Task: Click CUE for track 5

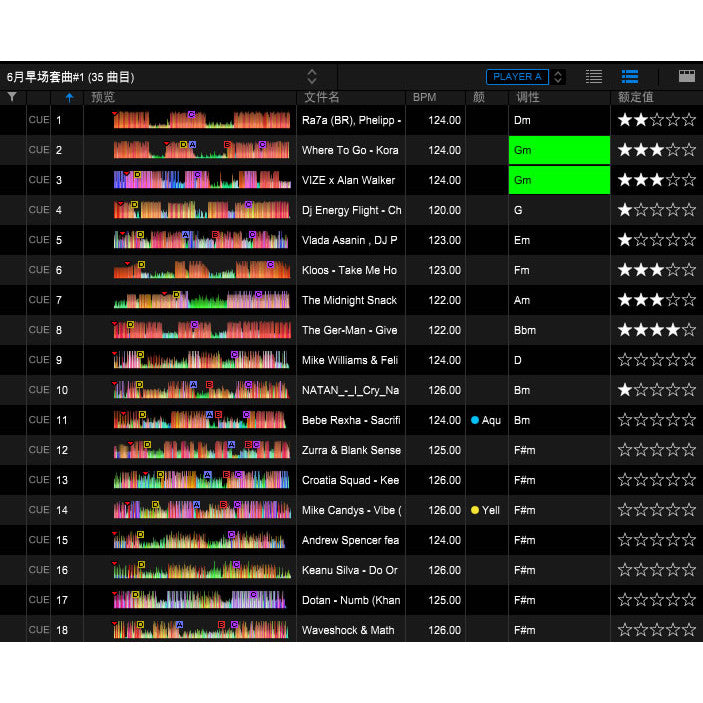Action: pos(39,240)
